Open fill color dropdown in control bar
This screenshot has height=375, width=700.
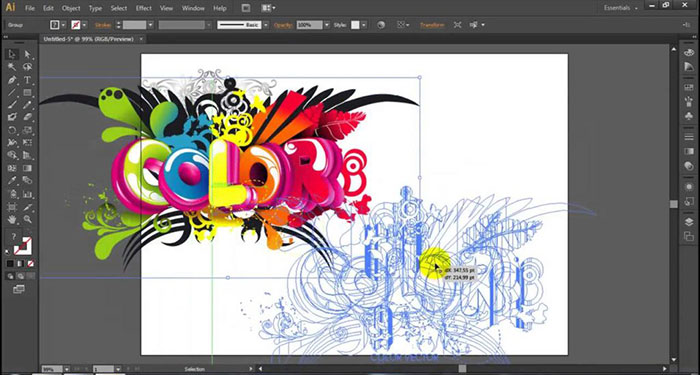(63, 25)
